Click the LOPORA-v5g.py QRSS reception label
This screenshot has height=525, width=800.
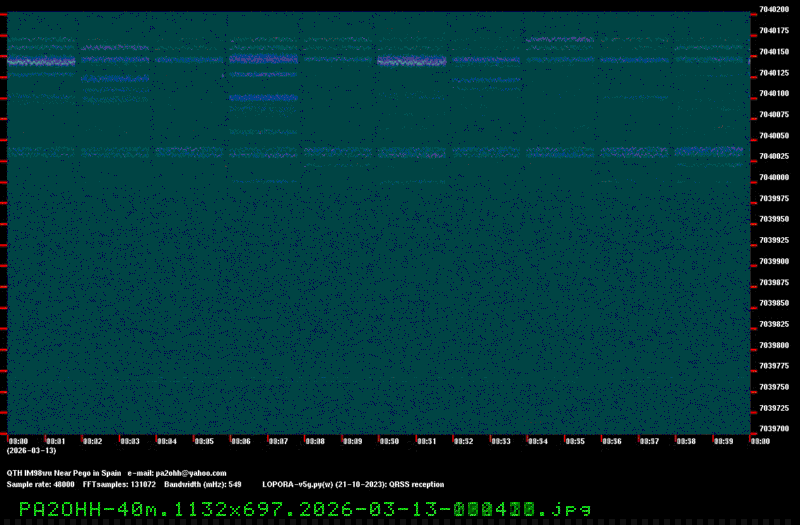tap(352, 484)
